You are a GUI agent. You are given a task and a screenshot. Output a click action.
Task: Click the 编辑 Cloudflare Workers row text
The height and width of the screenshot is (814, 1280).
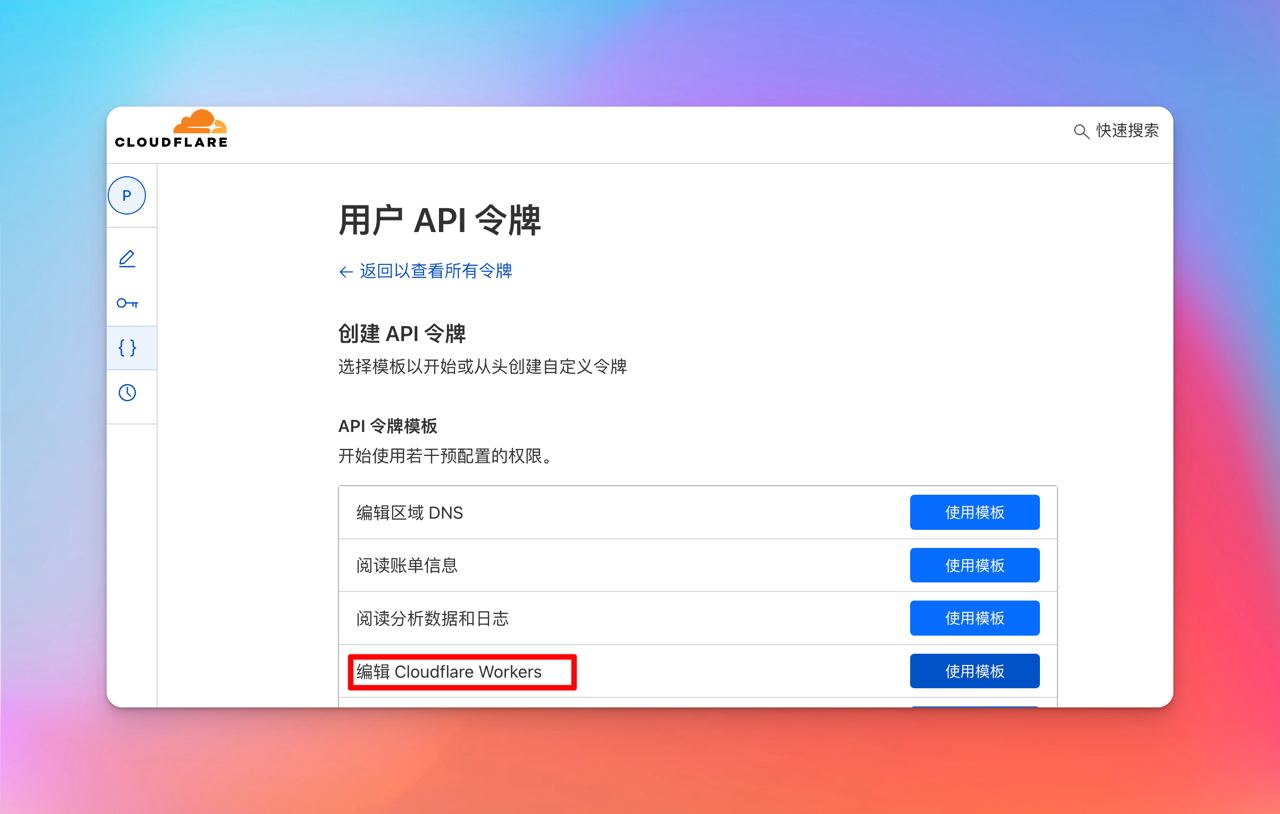point(449,672)
